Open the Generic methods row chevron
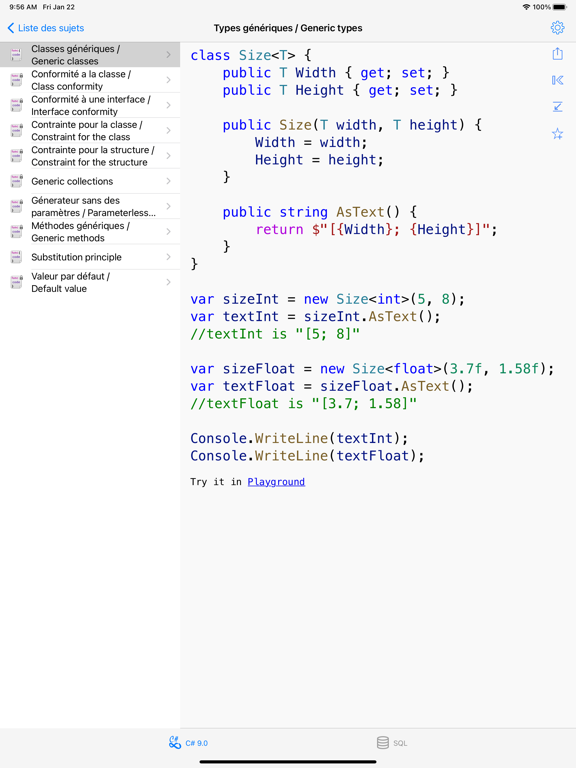 pyautogui.click(x=168, y=232)
